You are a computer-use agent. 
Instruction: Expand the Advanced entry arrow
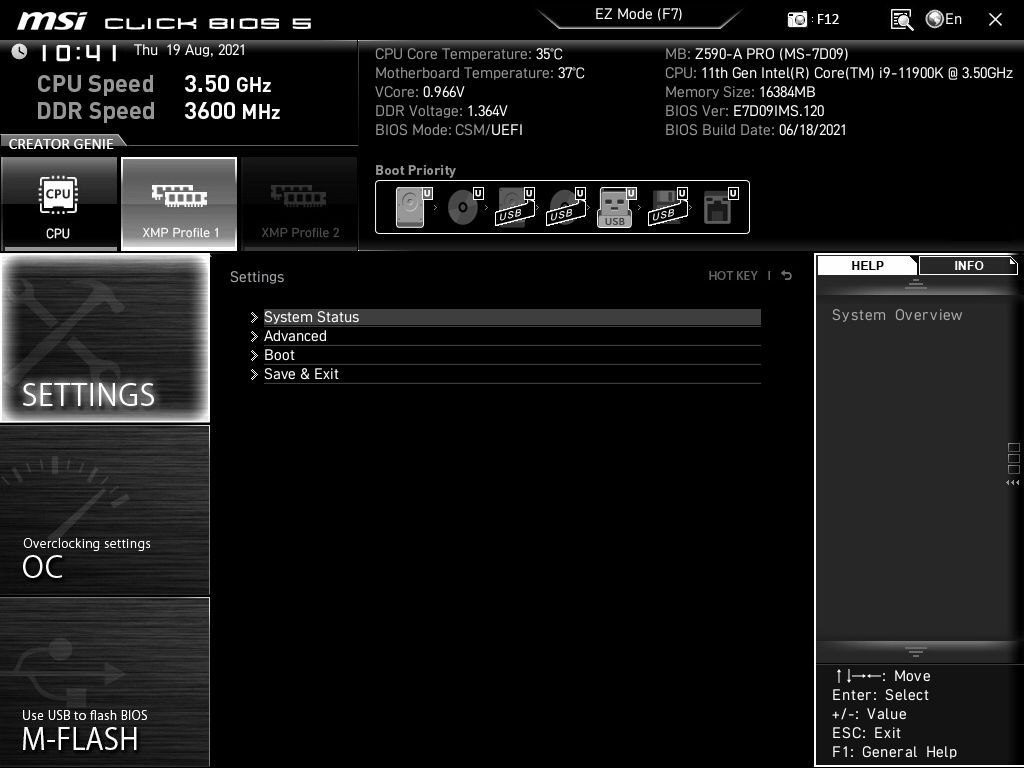point(254,336)
